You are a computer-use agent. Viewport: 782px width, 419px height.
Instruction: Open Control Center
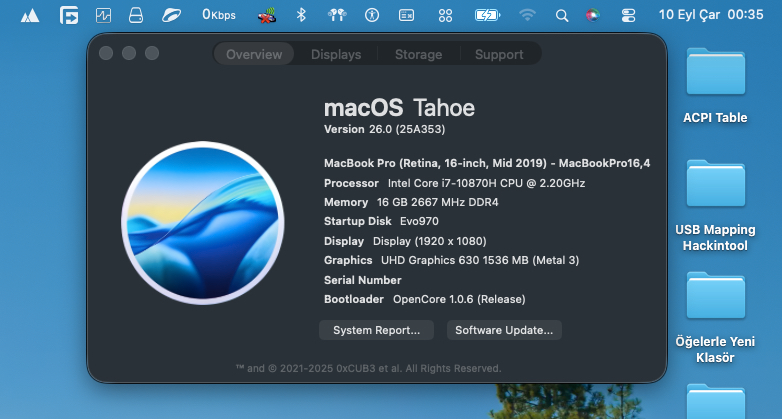628,15
